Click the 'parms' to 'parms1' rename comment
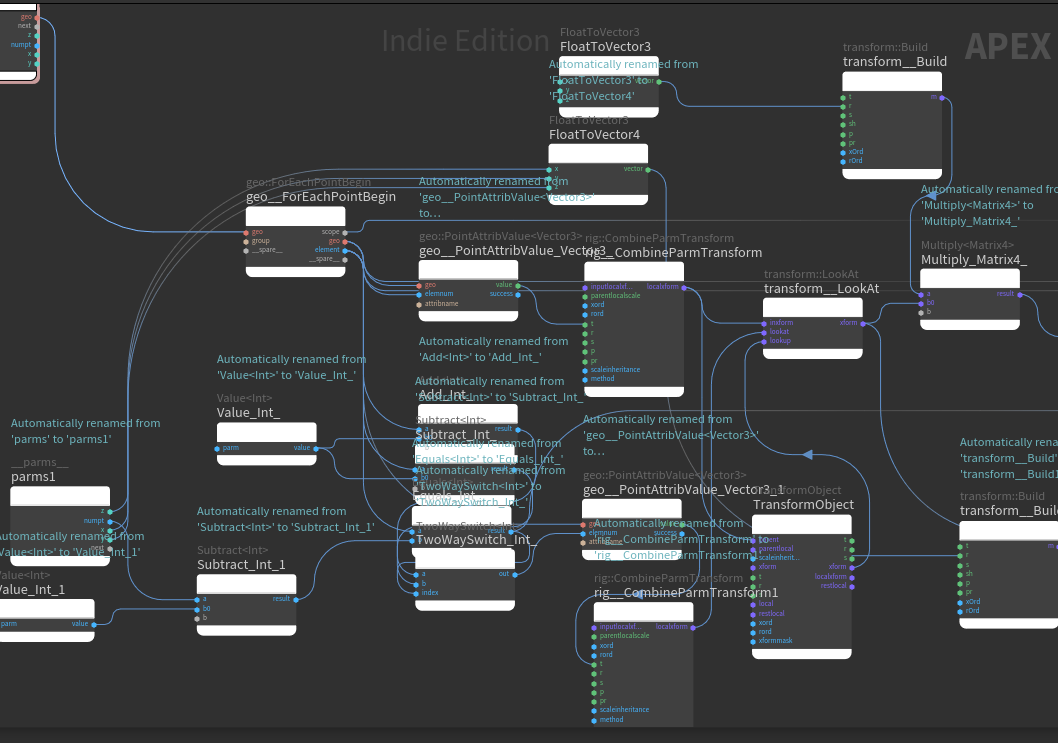The height and width of the screenshot is (743, 1058). point(86,431)
